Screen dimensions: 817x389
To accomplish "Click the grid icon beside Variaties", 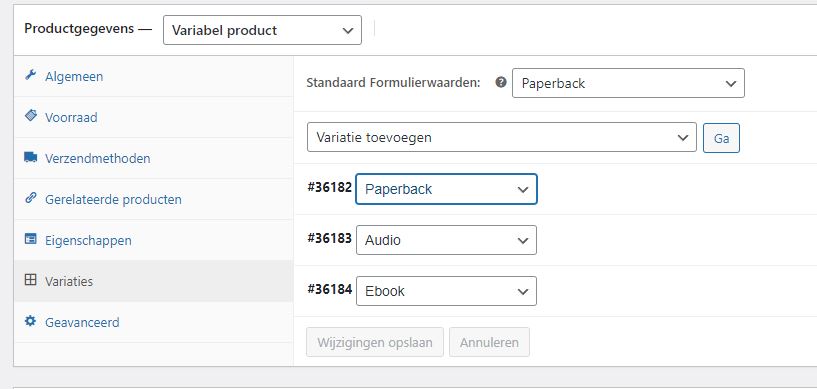I will (x=31, y=280).
